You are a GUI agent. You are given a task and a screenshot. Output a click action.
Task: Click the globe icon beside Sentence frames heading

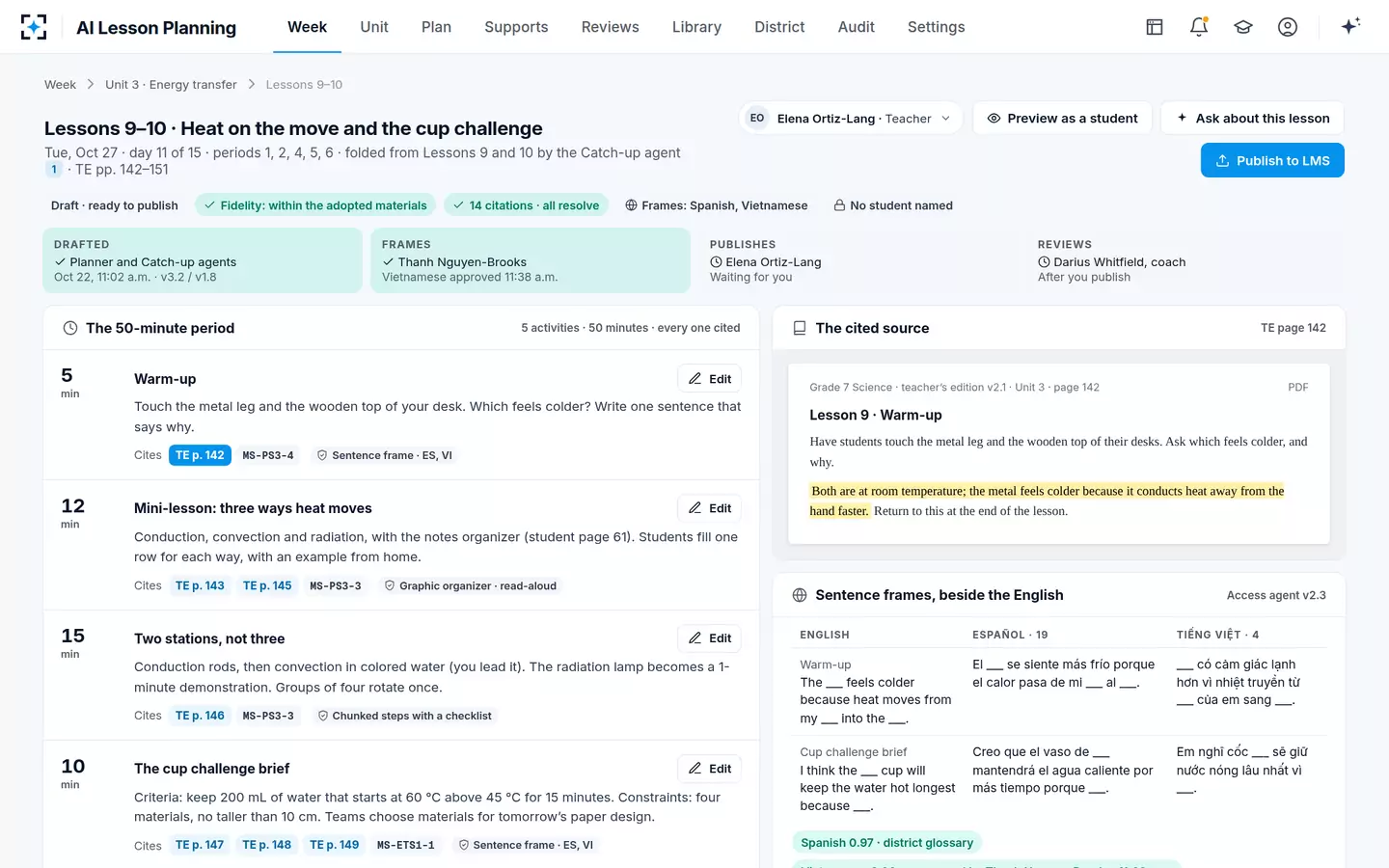(800, 595)
